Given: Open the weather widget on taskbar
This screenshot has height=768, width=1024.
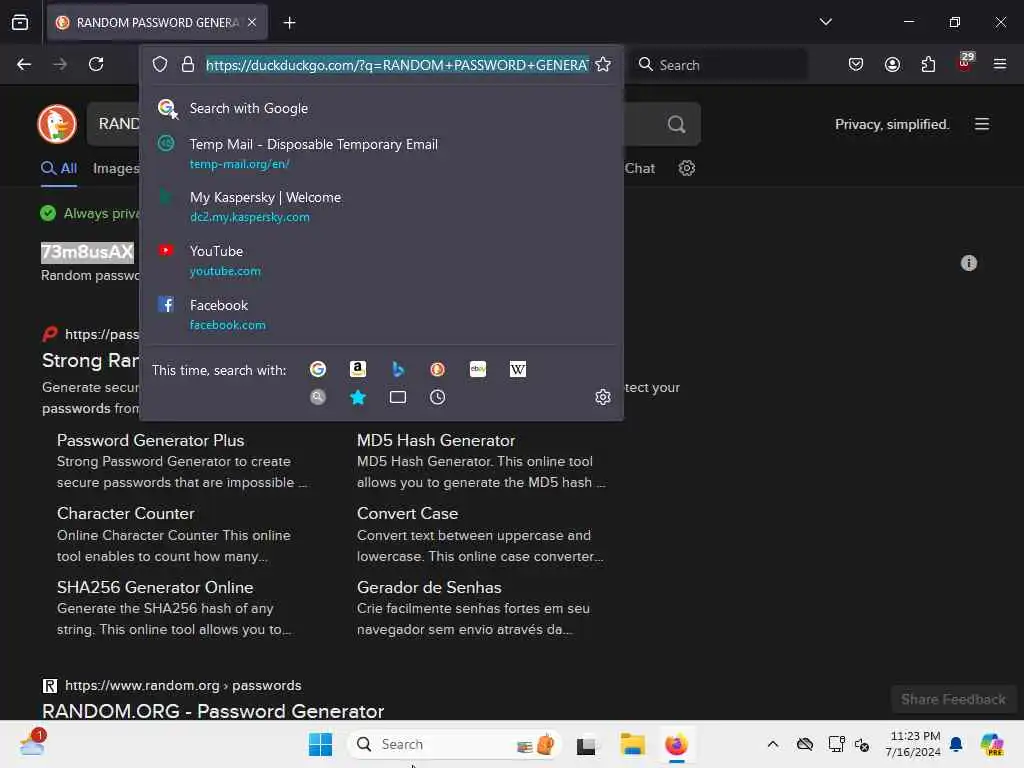Looking at the screenshot, I should tap(32, 743).
